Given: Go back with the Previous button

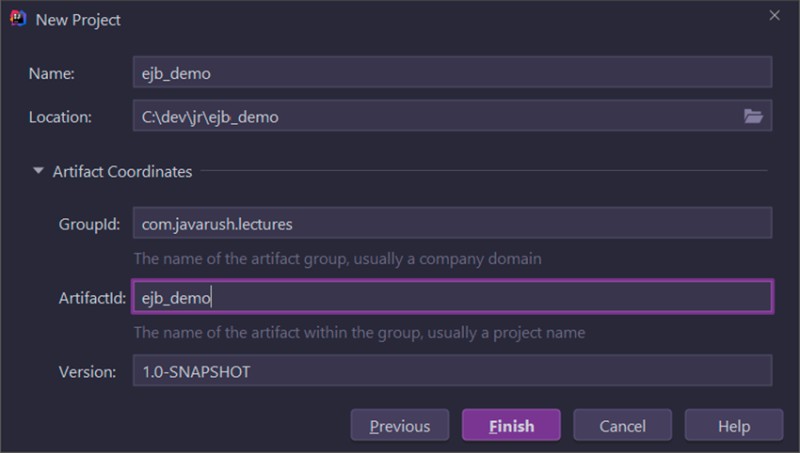Looking at the screenshot, I should pos(400,425).
